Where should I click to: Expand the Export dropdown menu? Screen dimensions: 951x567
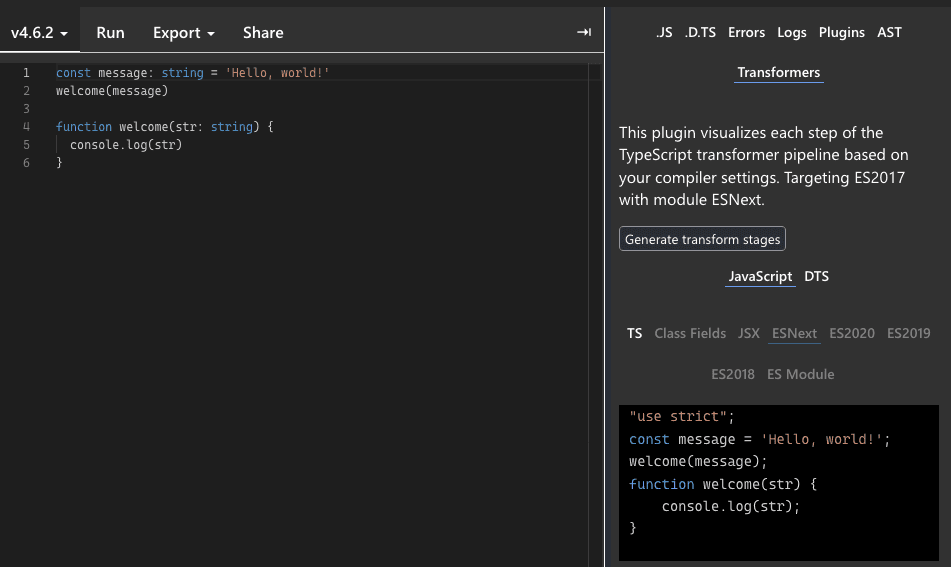pyautogui.click(x=183, y=33)
